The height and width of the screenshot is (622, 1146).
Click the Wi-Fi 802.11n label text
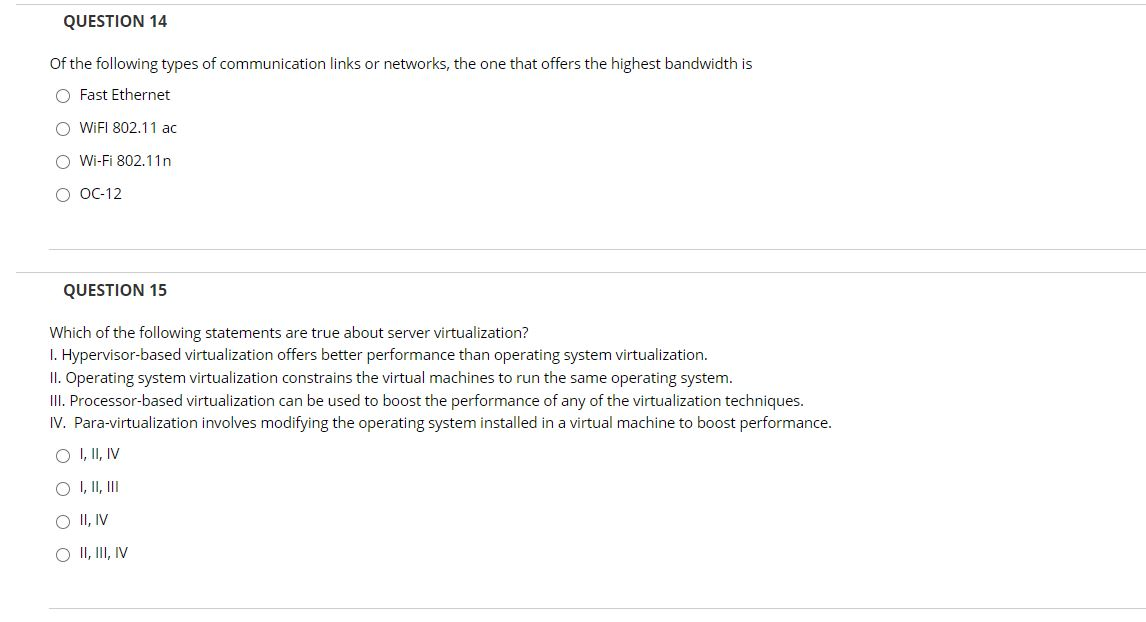pyautogui.click(x=125, y=161)
